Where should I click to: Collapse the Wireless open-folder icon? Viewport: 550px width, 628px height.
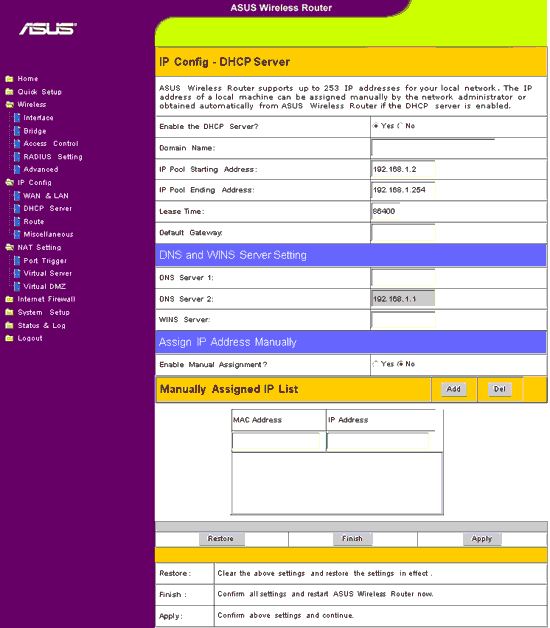click(x=9, y=105)
